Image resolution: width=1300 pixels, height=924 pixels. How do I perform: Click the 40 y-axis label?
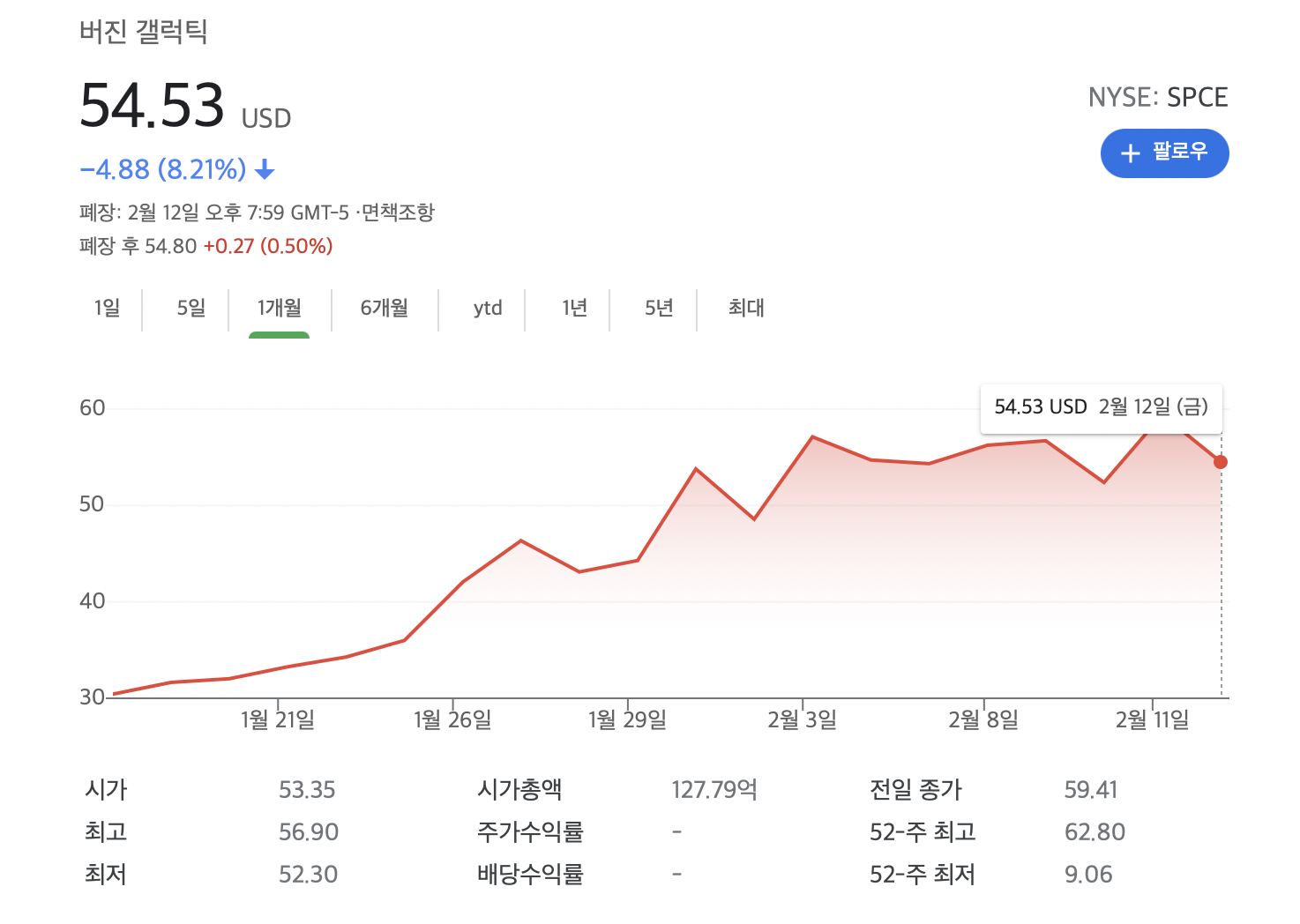[92, 601]
